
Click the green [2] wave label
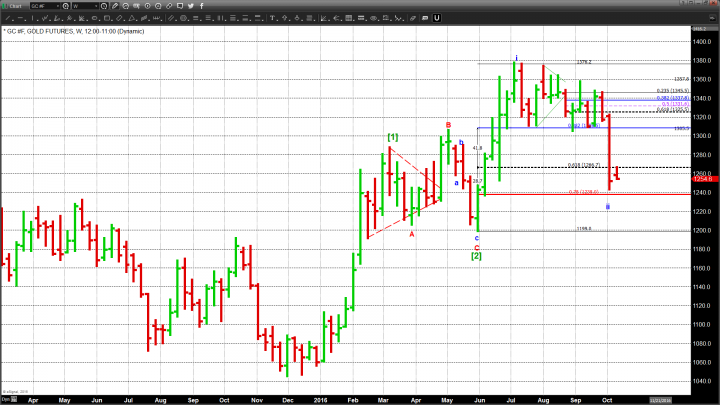477,256
